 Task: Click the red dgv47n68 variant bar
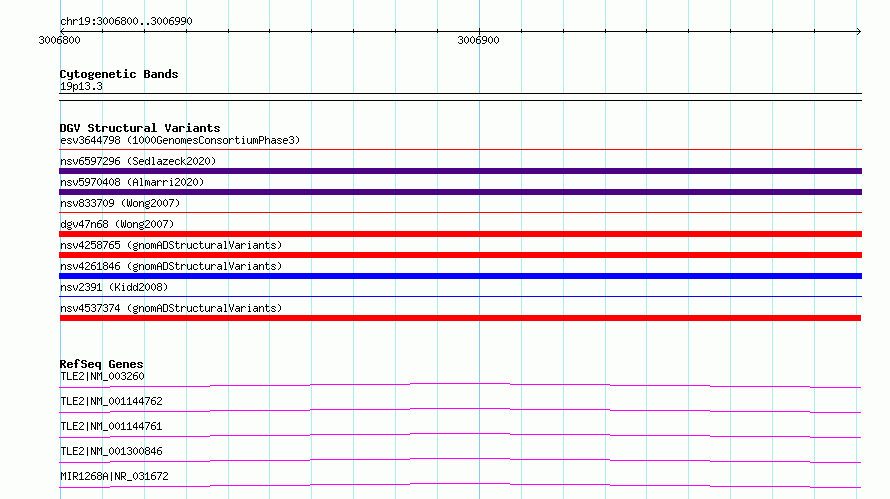[460, 234]
